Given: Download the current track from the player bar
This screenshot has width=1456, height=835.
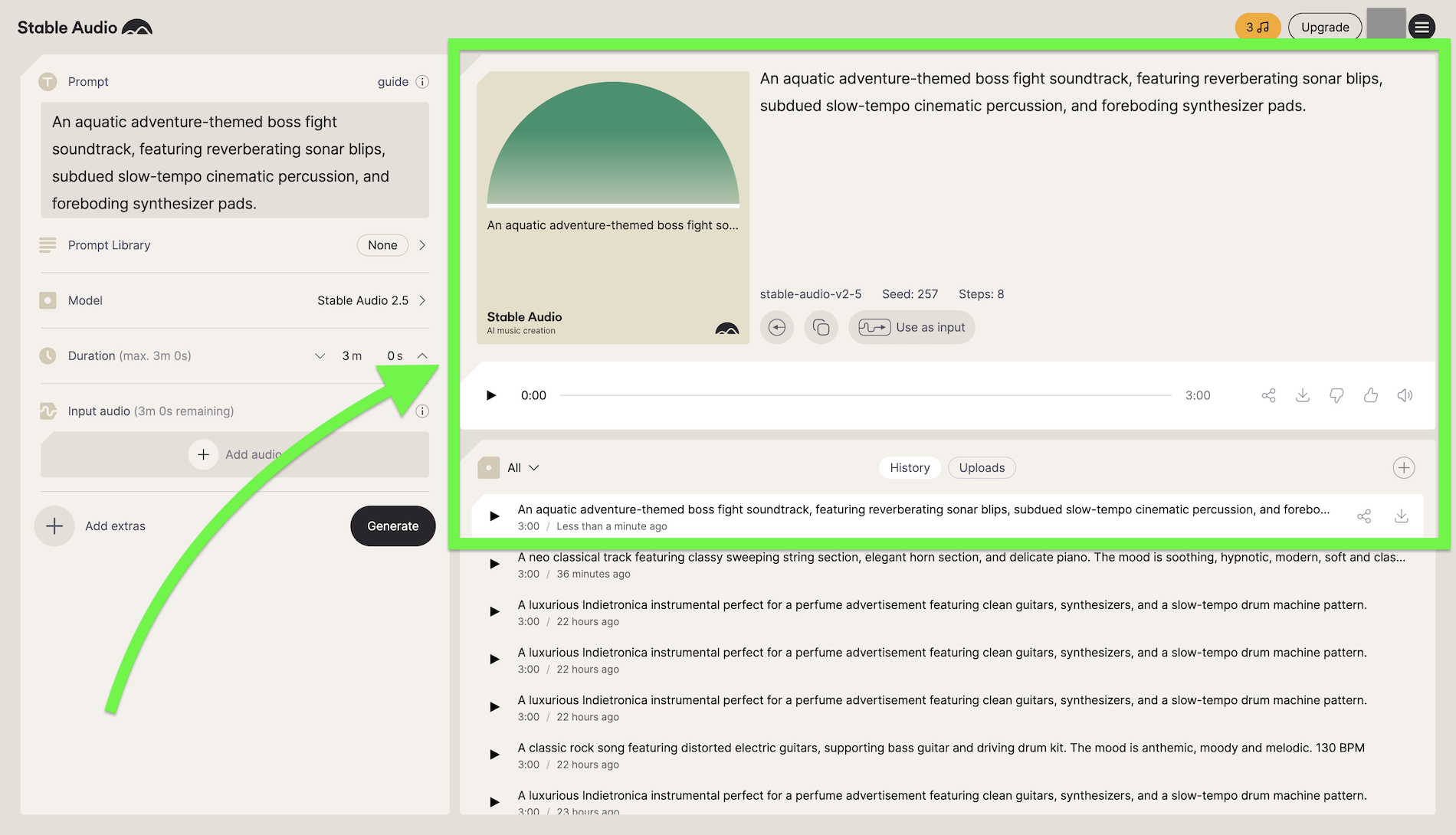Looking at the screenshot, I should (1302, 395).
